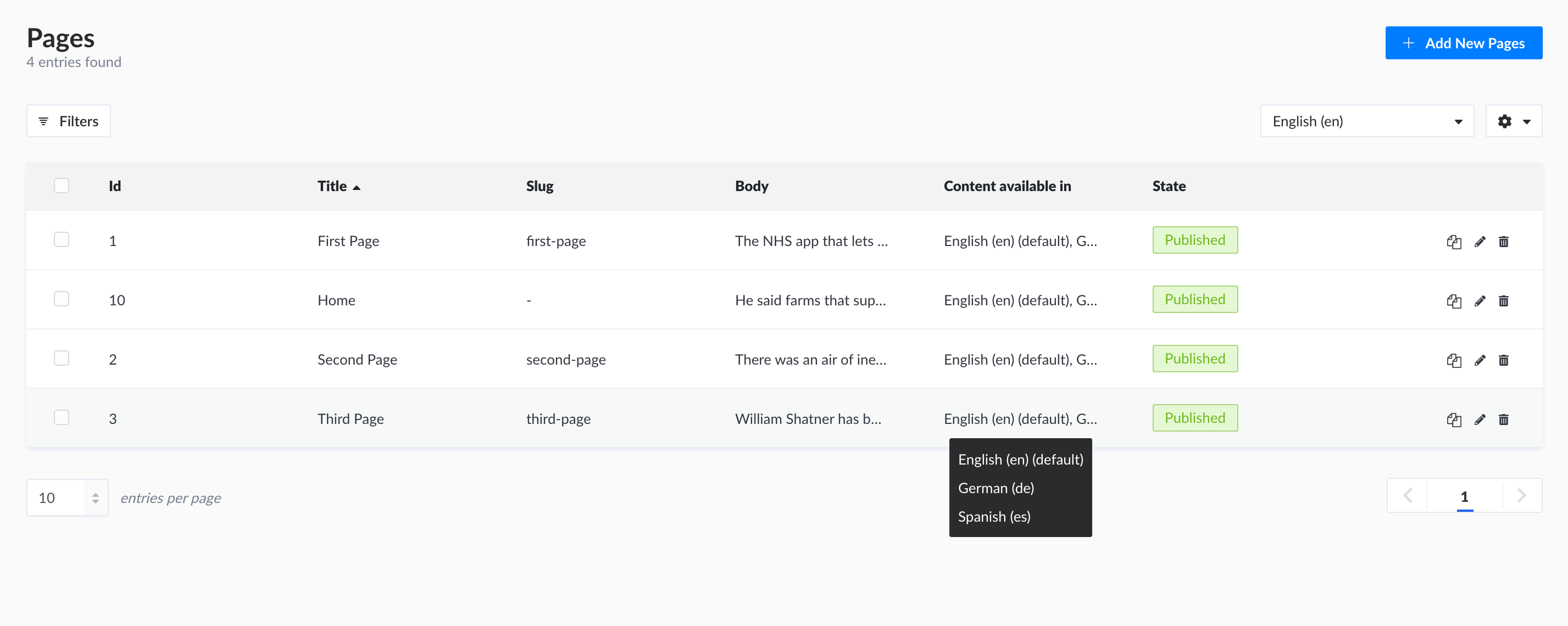This screenshot has height=626, width=1568.
Task: Open the settings gear menu
Action: tap(1505, 121)
